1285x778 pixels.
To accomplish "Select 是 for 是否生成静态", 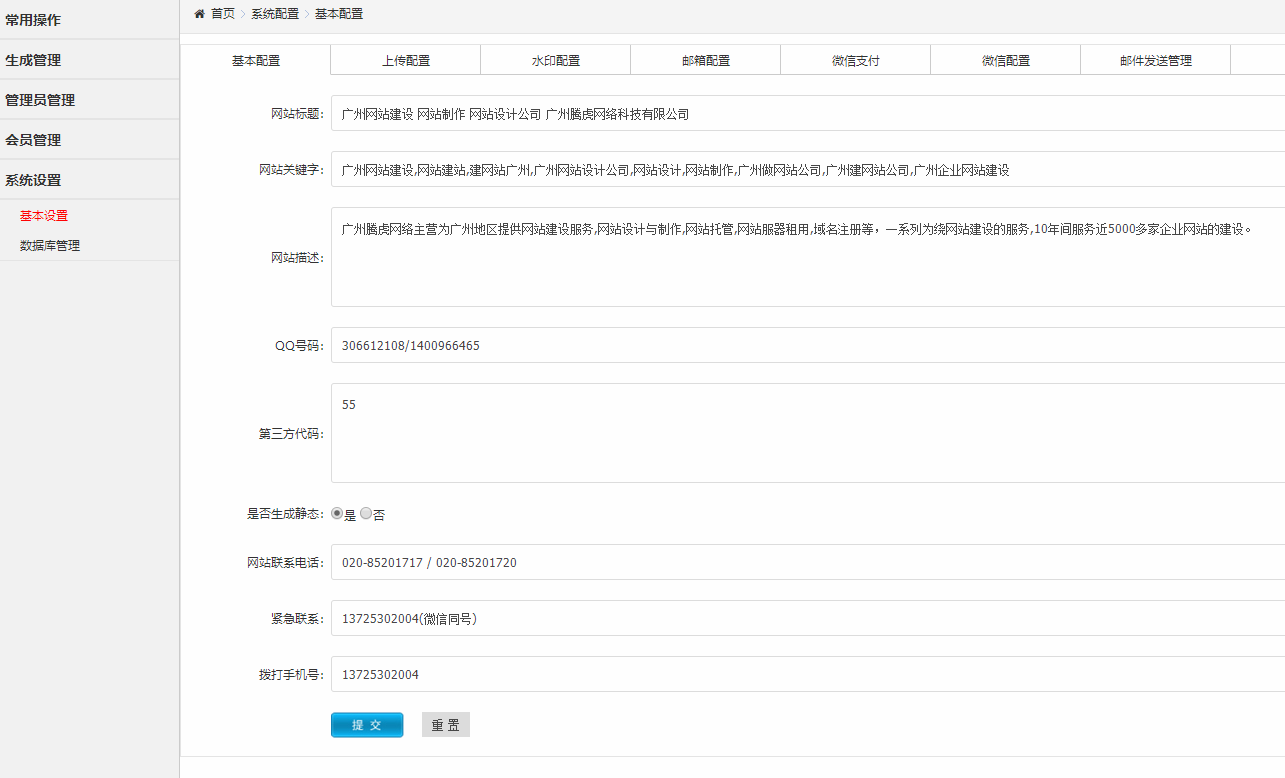I will pyautogui.click(x=337, y=513).
